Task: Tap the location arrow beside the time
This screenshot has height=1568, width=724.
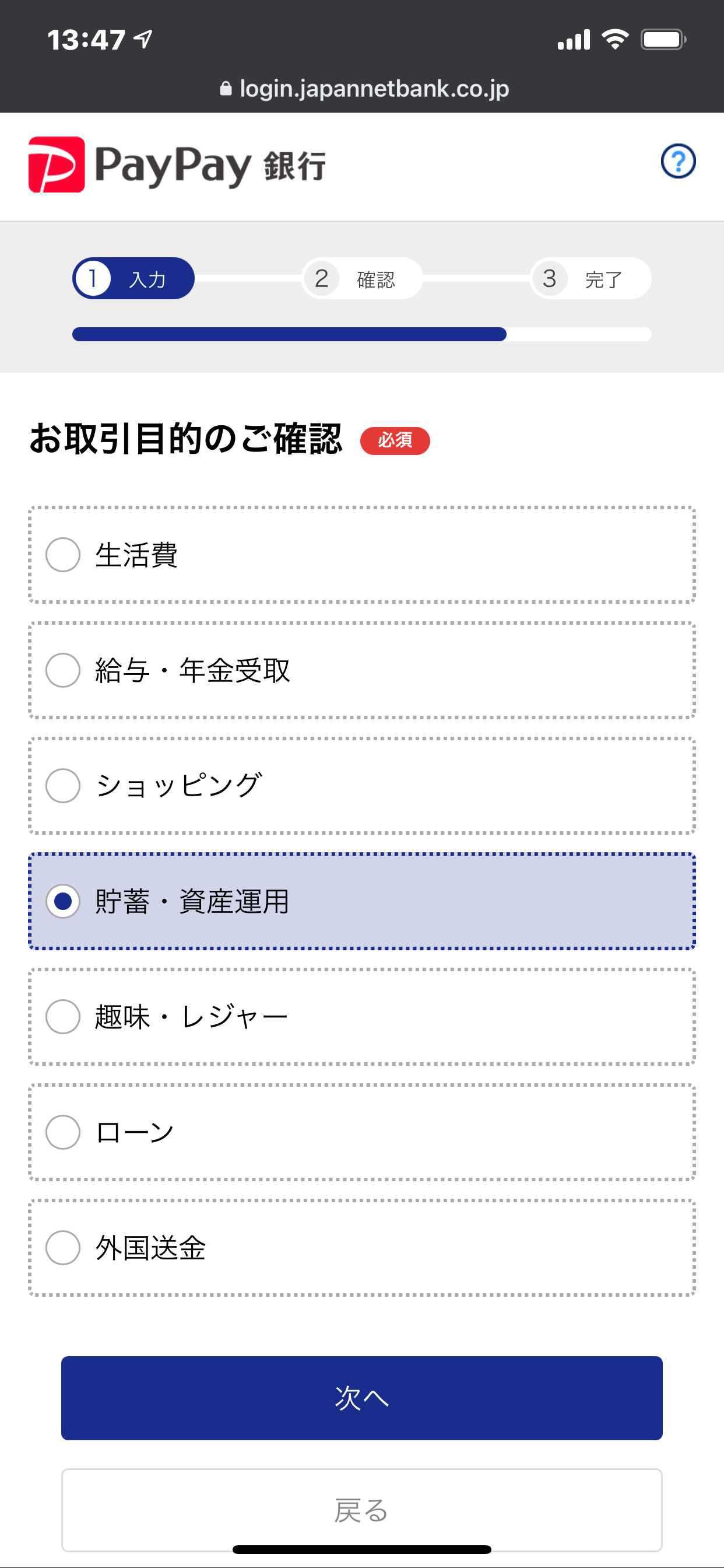Action: click(x=143, y=40)
